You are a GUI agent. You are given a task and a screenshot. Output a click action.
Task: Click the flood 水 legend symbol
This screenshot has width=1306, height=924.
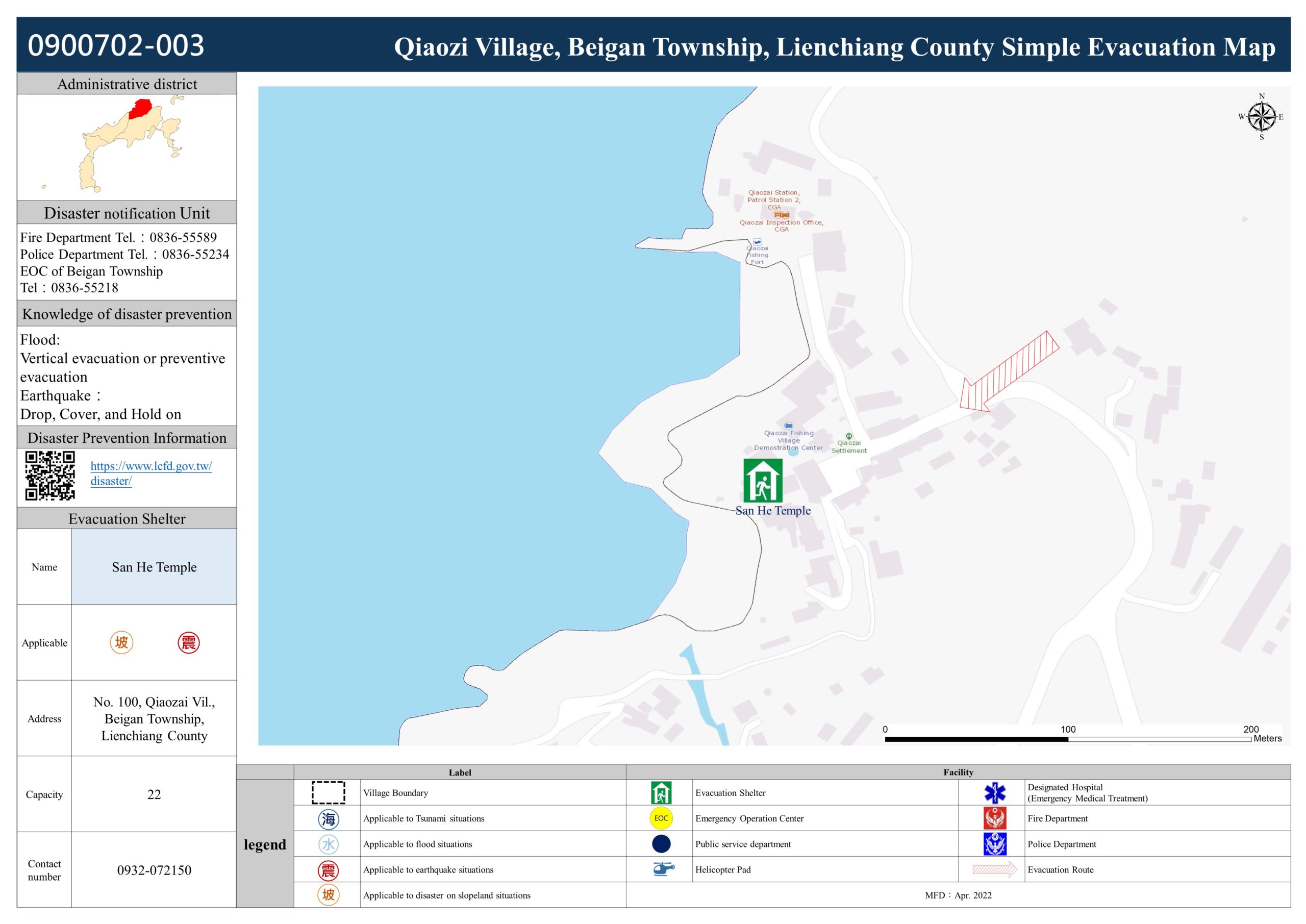[328, 844]
